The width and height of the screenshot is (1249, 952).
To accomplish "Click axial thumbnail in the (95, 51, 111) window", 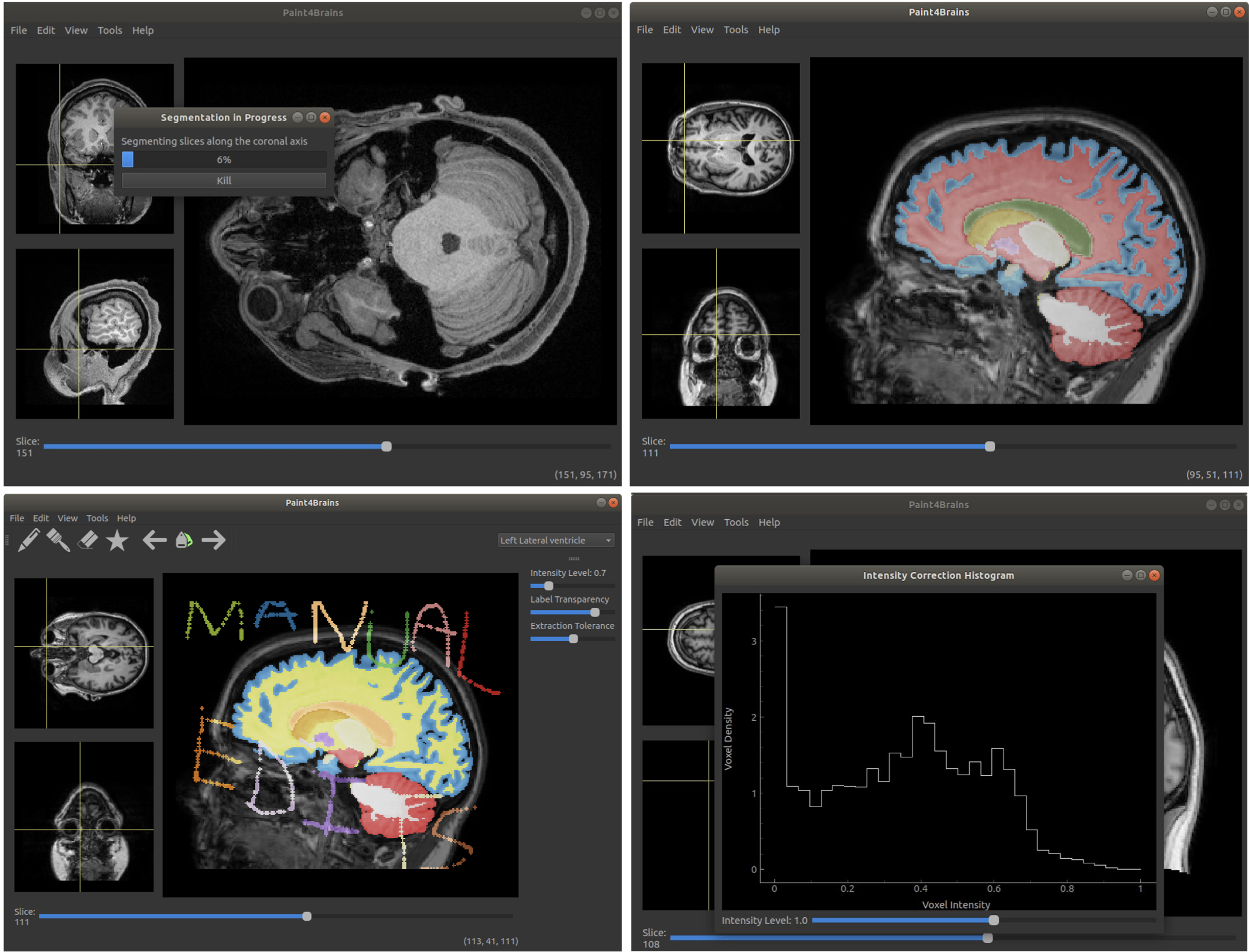I will 721,148.
